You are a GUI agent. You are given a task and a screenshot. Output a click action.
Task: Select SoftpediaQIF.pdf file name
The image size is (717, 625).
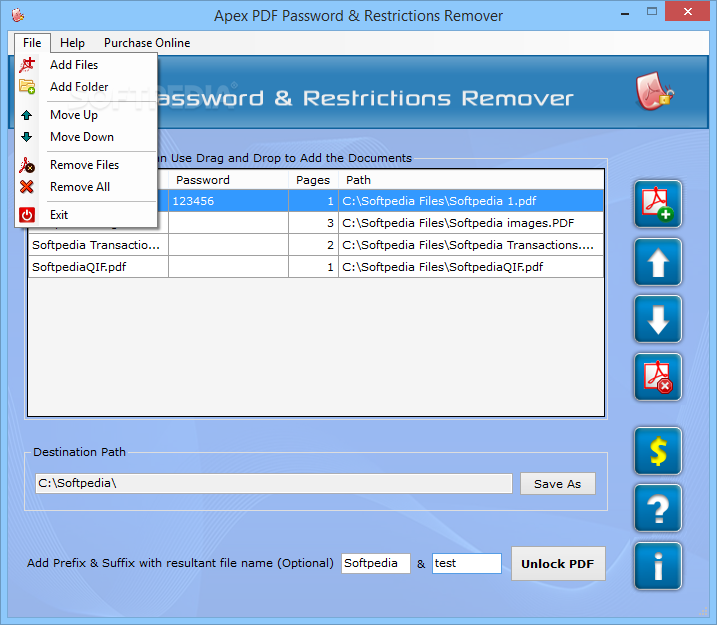pos(98,267)
